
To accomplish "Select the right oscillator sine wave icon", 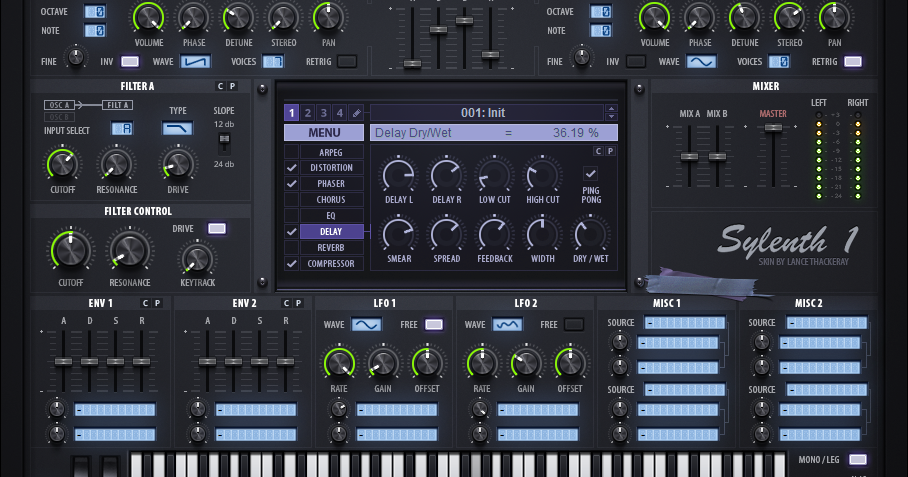I will click(701, 61).
